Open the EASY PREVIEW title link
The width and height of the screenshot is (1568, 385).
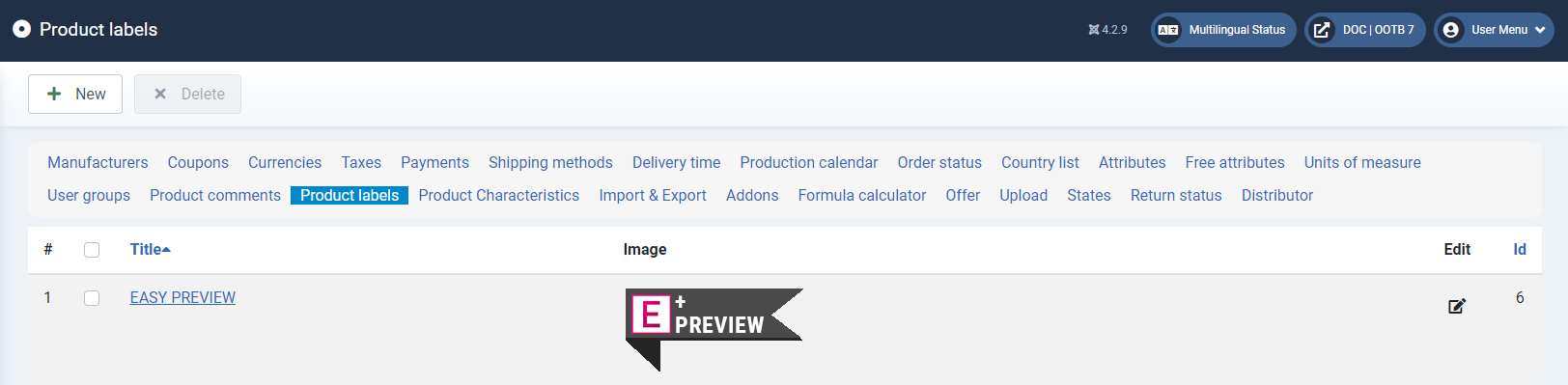coord(182,297)
